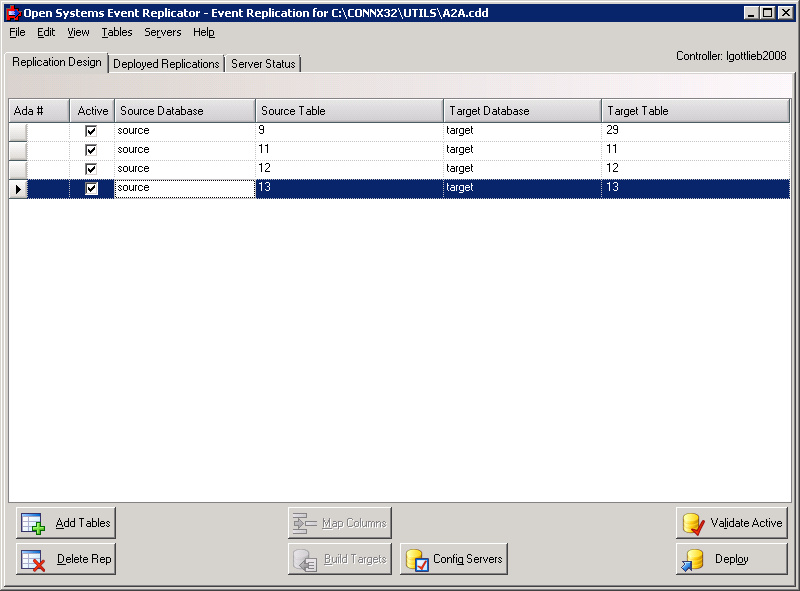Click the Validate Active yellow database icon

(x=692, y=522)
